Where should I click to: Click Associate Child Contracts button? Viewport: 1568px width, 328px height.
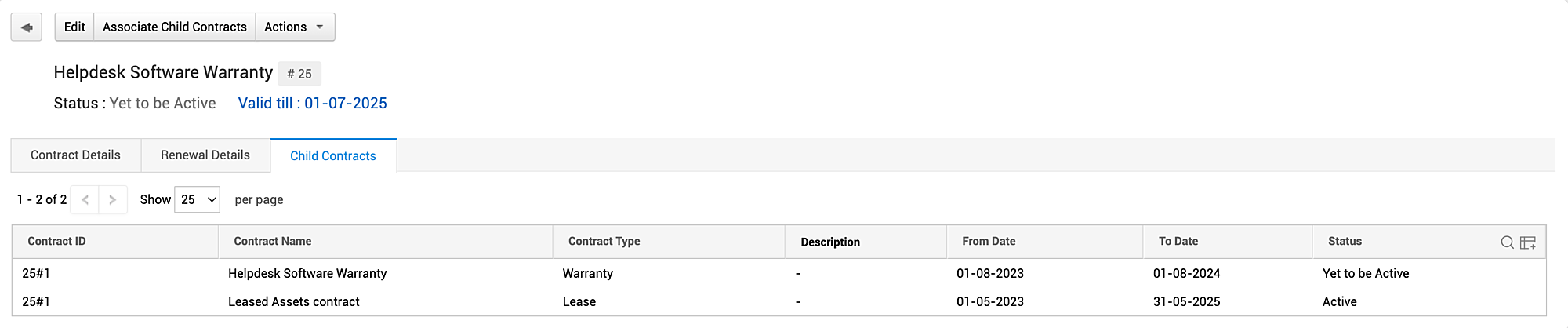pyautogui.click(x=174, y=27)
